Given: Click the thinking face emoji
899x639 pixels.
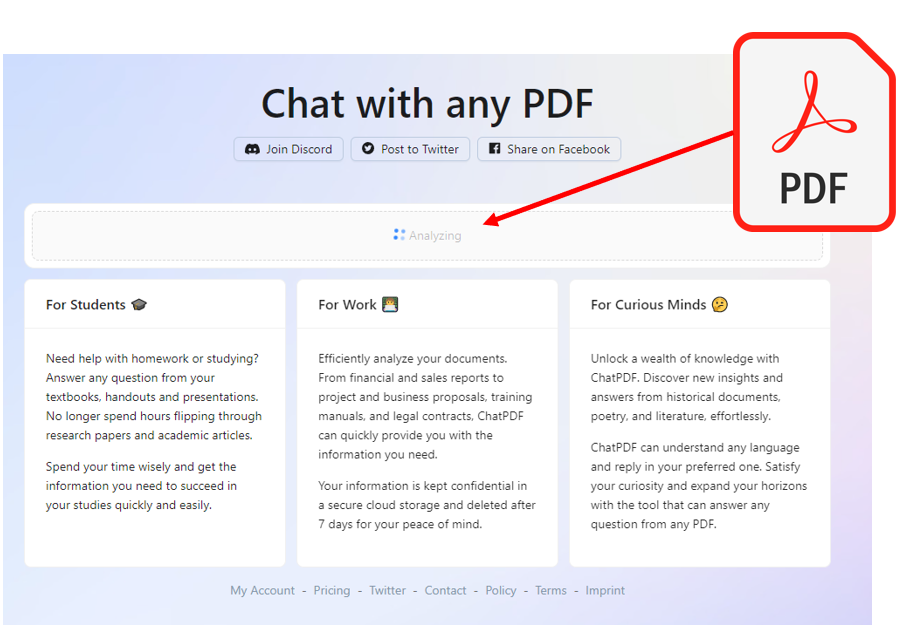Looking at the screenshot, I should (720, 304).
